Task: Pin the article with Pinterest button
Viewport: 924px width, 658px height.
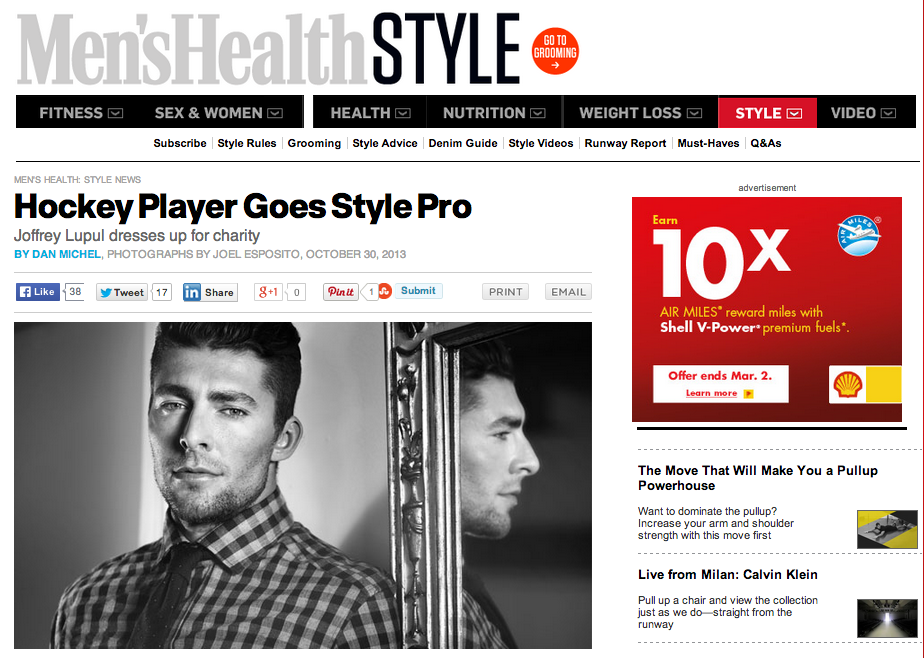Action: click(x=341, y=292)
